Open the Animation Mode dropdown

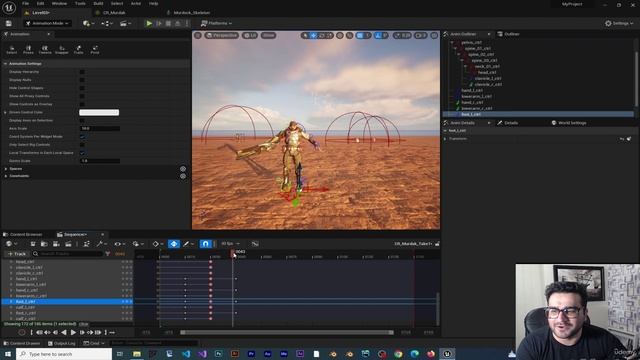click(47, 23)
